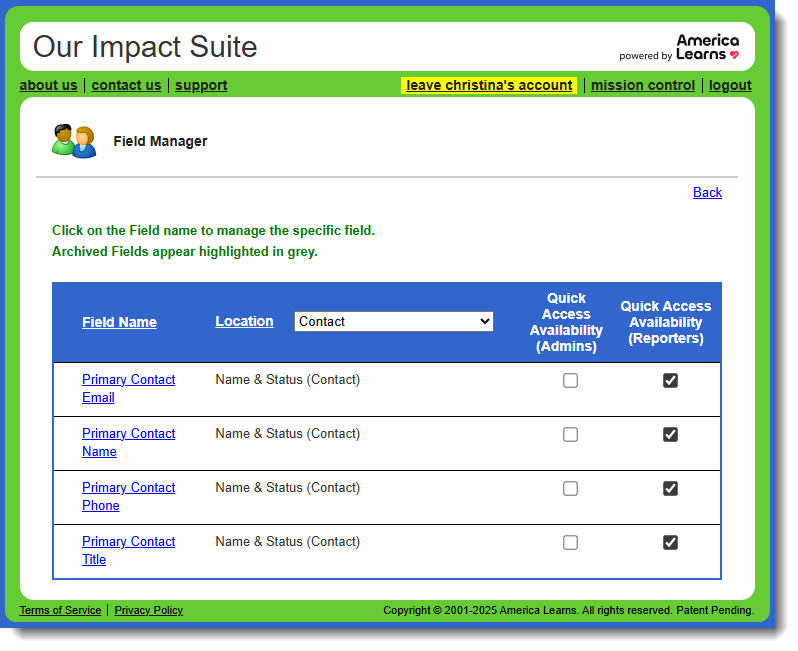Click the copyright notice text
This screenshot has width=798, height=651.
[x=568, y=610]
